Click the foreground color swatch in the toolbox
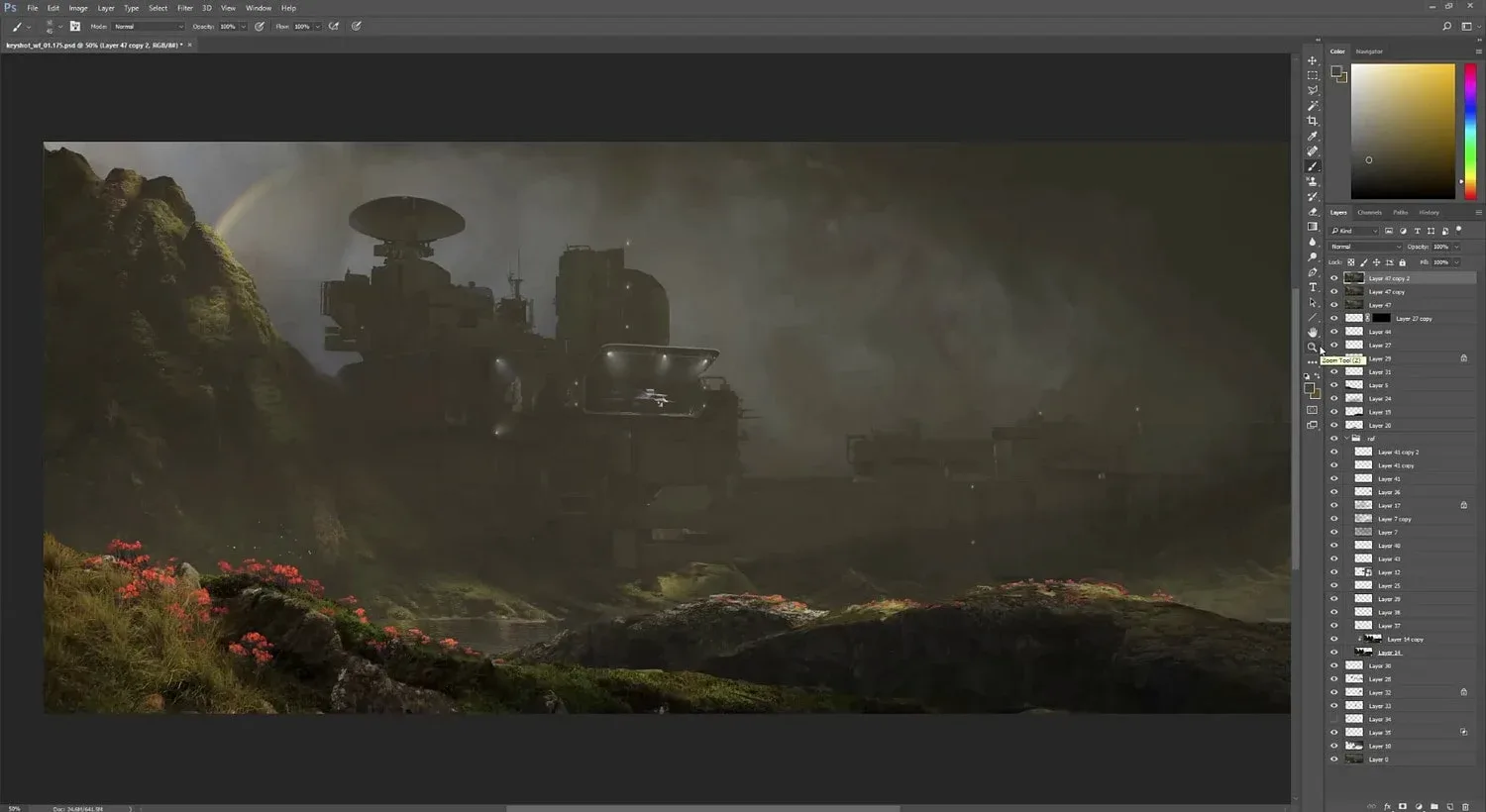The width and height of the screenshot is (1486, 812). pyautogui.click(x=1310, y=390)
